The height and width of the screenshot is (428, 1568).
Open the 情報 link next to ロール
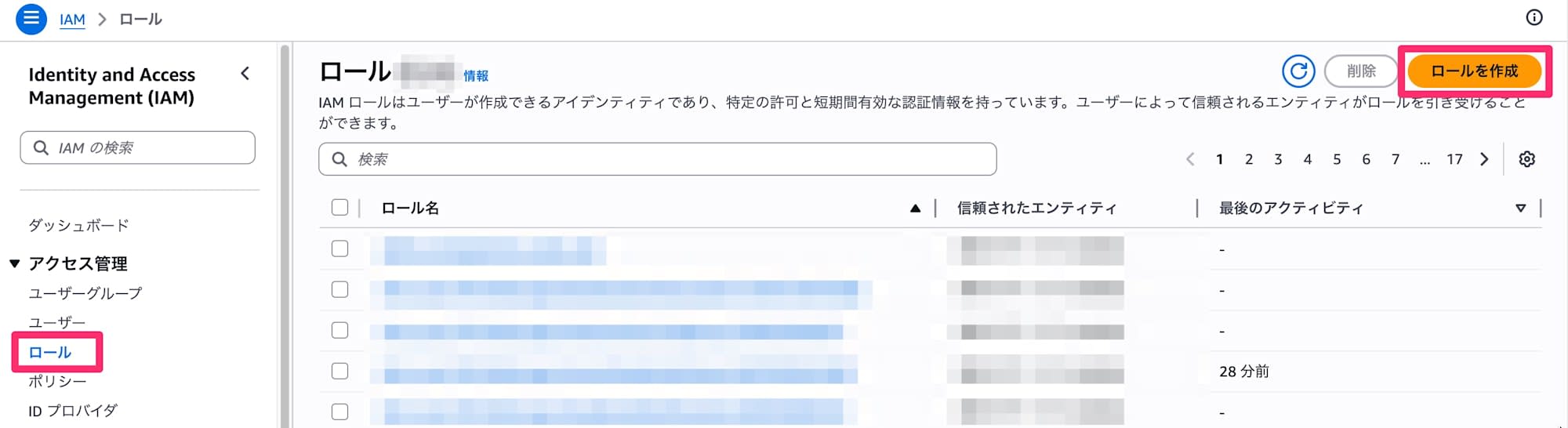[476, 76]
